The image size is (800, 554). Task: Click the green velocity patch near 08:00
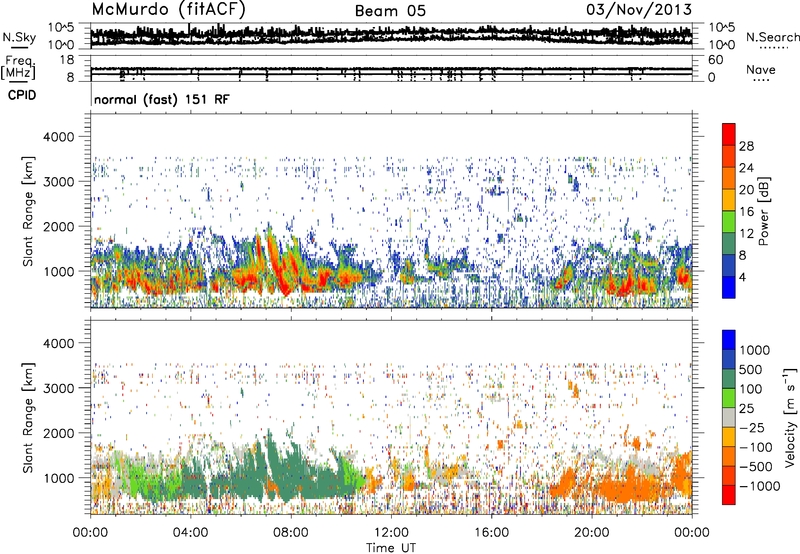click(x=291, y=469)
